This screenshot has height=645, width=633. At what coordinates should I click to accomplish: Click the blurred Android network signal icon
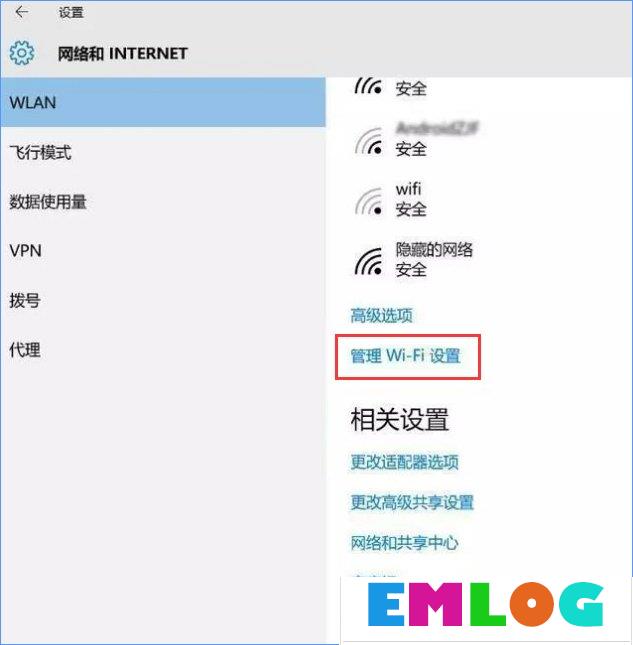pos(369,141)
